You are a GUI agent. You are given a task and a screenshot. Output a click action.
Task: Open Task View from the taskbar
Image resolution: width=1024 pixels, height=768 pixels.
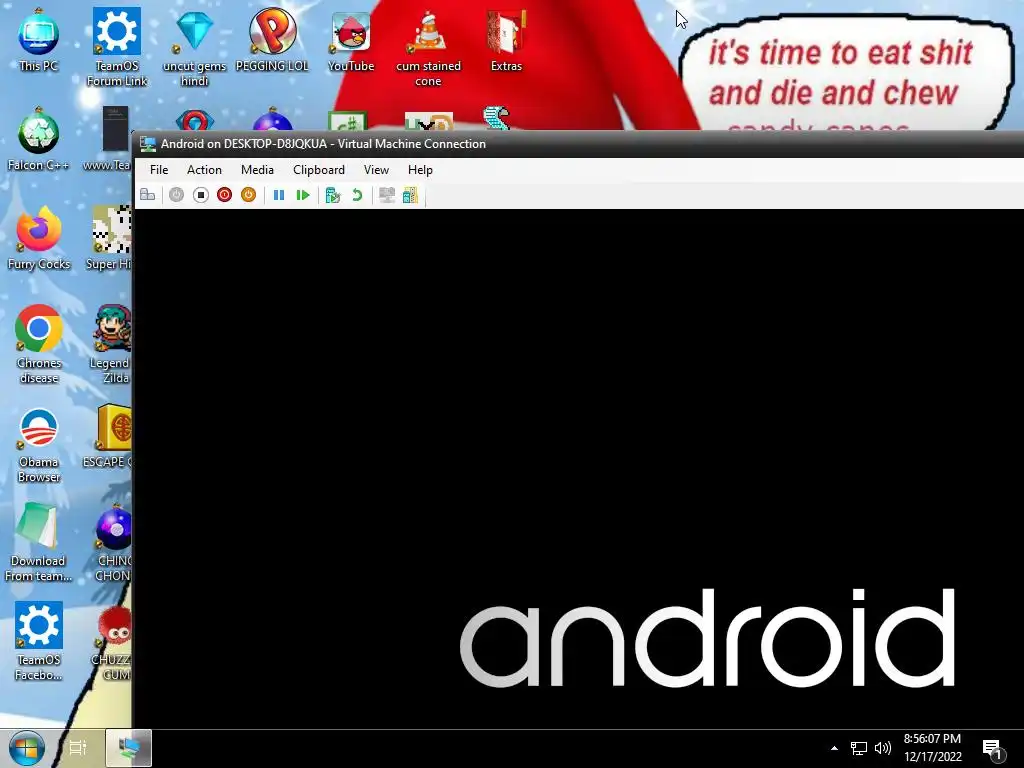(78, 748)
